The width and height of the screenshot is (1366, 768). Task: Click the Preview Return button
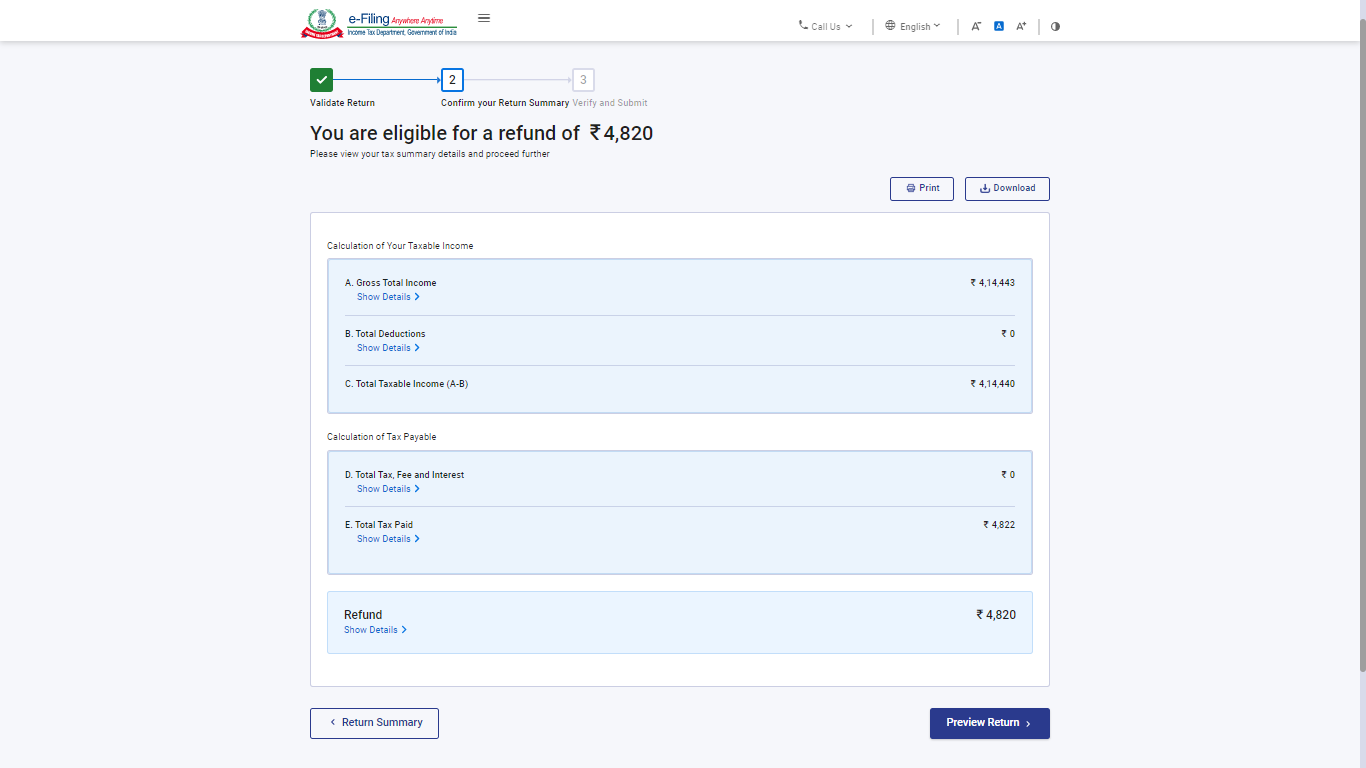point(989,723)
